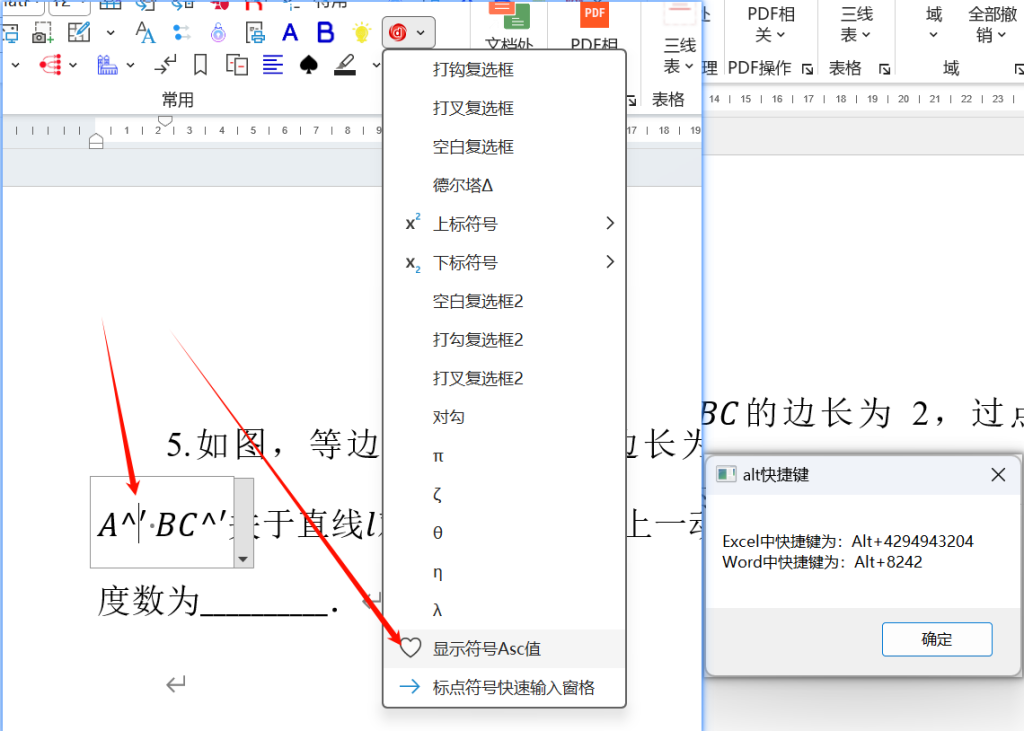Click the yellow light bulb icon
The width and height of the screenshot is (1024, 731).
[361, 32]
